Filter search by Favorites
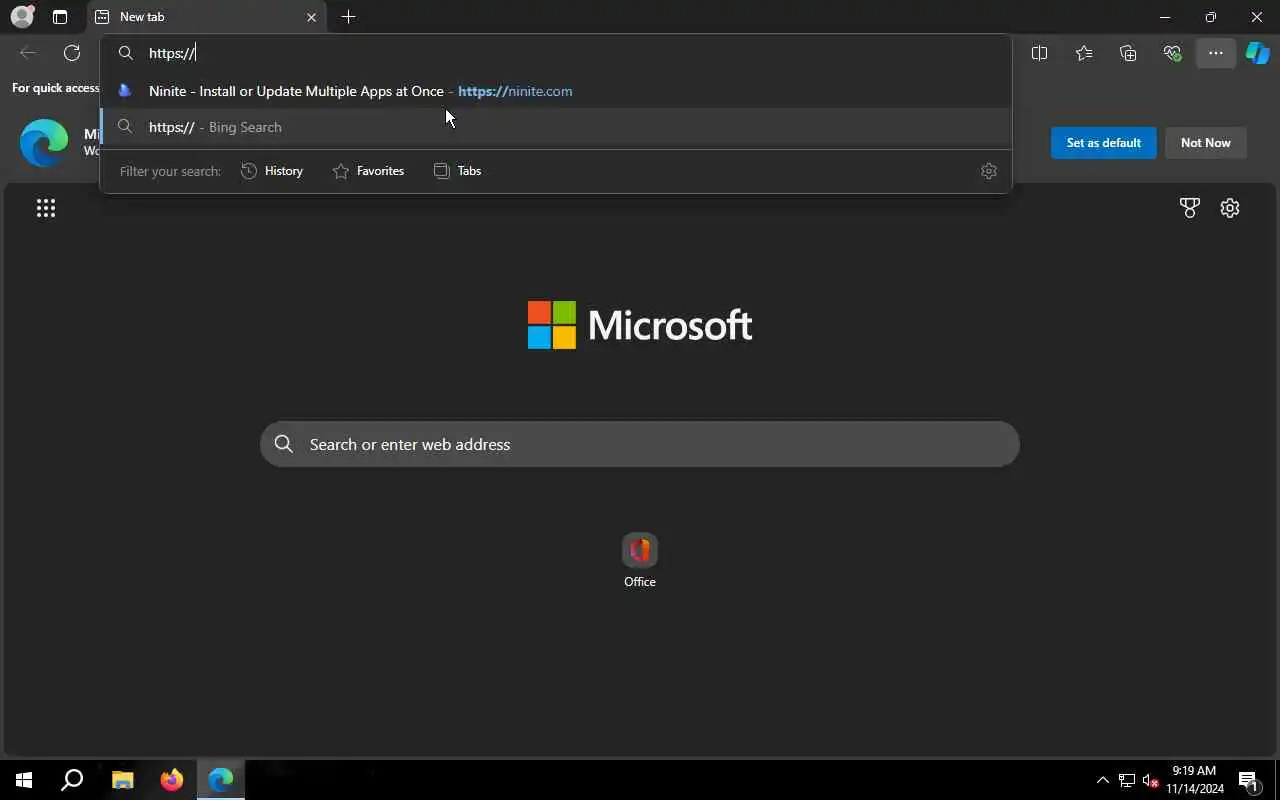Viewport: 1280px width, 800px height. point(368,171)
